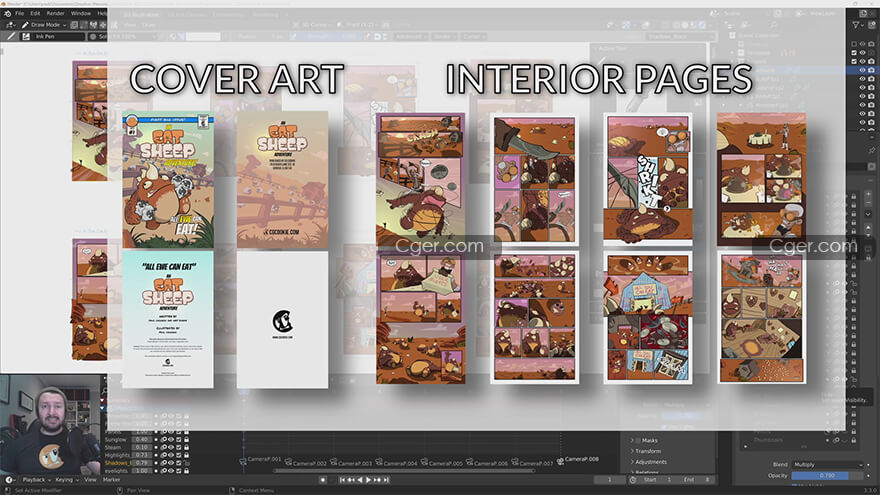880x495 pixels.
Task: Select the Shadows layer row
Action: (x=117, y=463)
